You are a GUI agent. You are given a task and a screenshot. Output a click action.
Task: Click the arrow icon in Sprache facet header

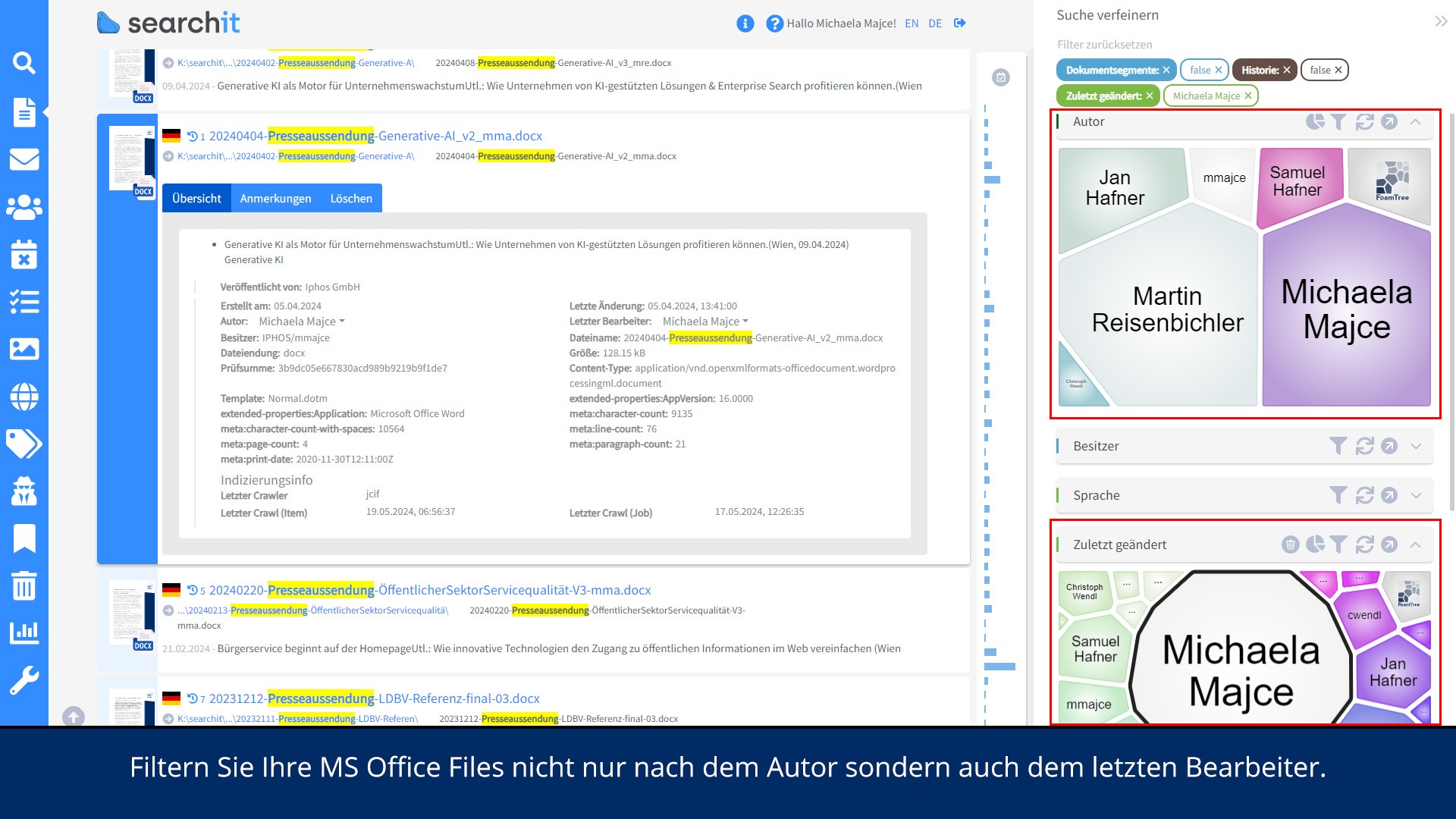(1389, 496)
